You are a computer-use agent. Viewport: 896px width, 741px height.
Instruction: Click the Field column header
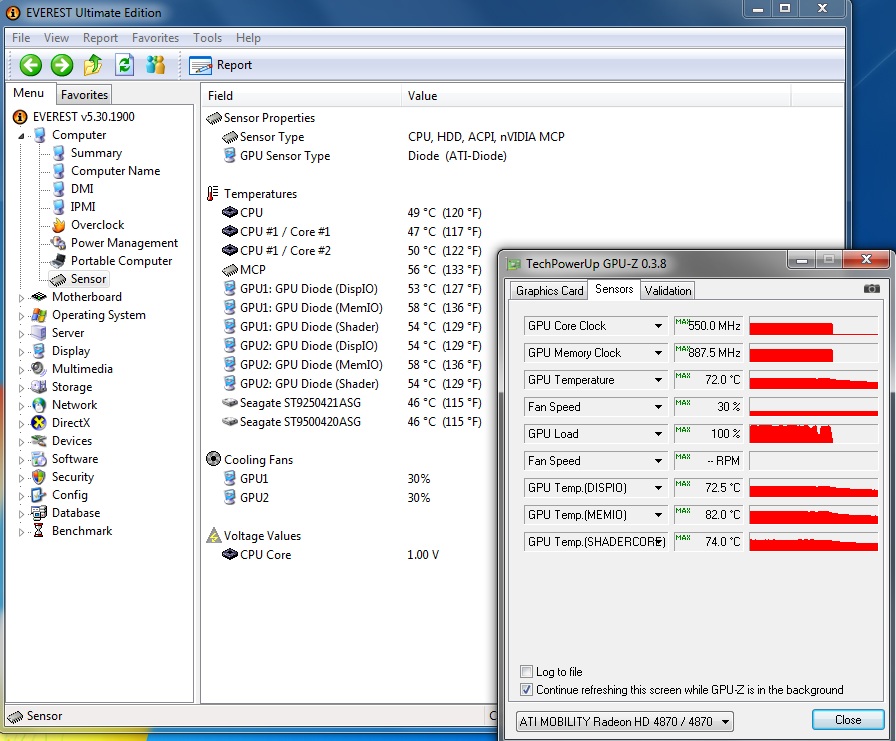(x=301, y=96)
